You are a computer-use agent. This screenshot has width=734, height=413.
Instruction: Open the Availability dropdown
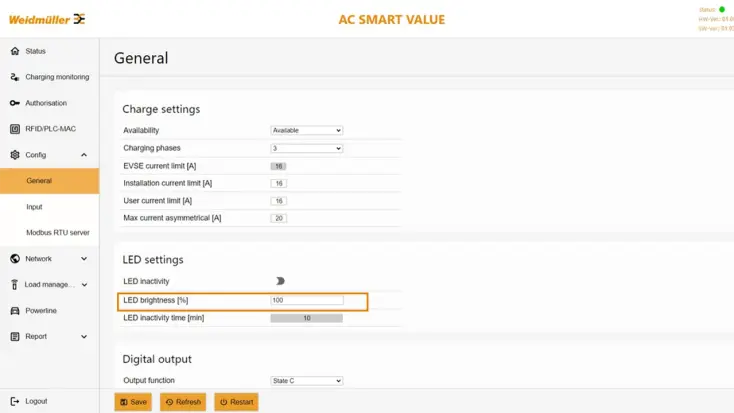click(307, 130)
